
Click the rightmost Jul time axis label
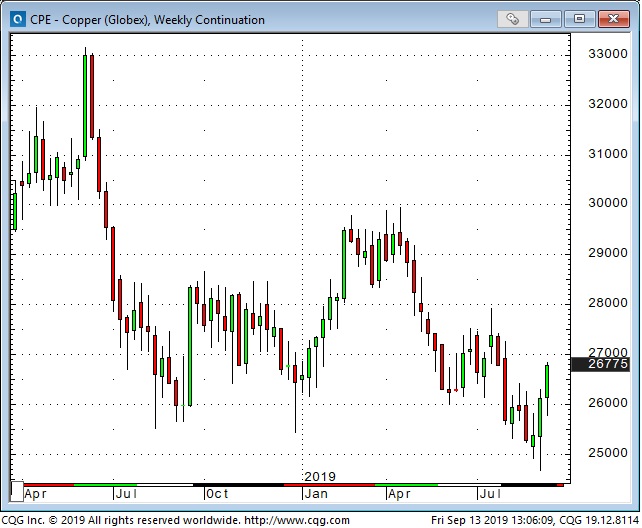click(490, 494)
